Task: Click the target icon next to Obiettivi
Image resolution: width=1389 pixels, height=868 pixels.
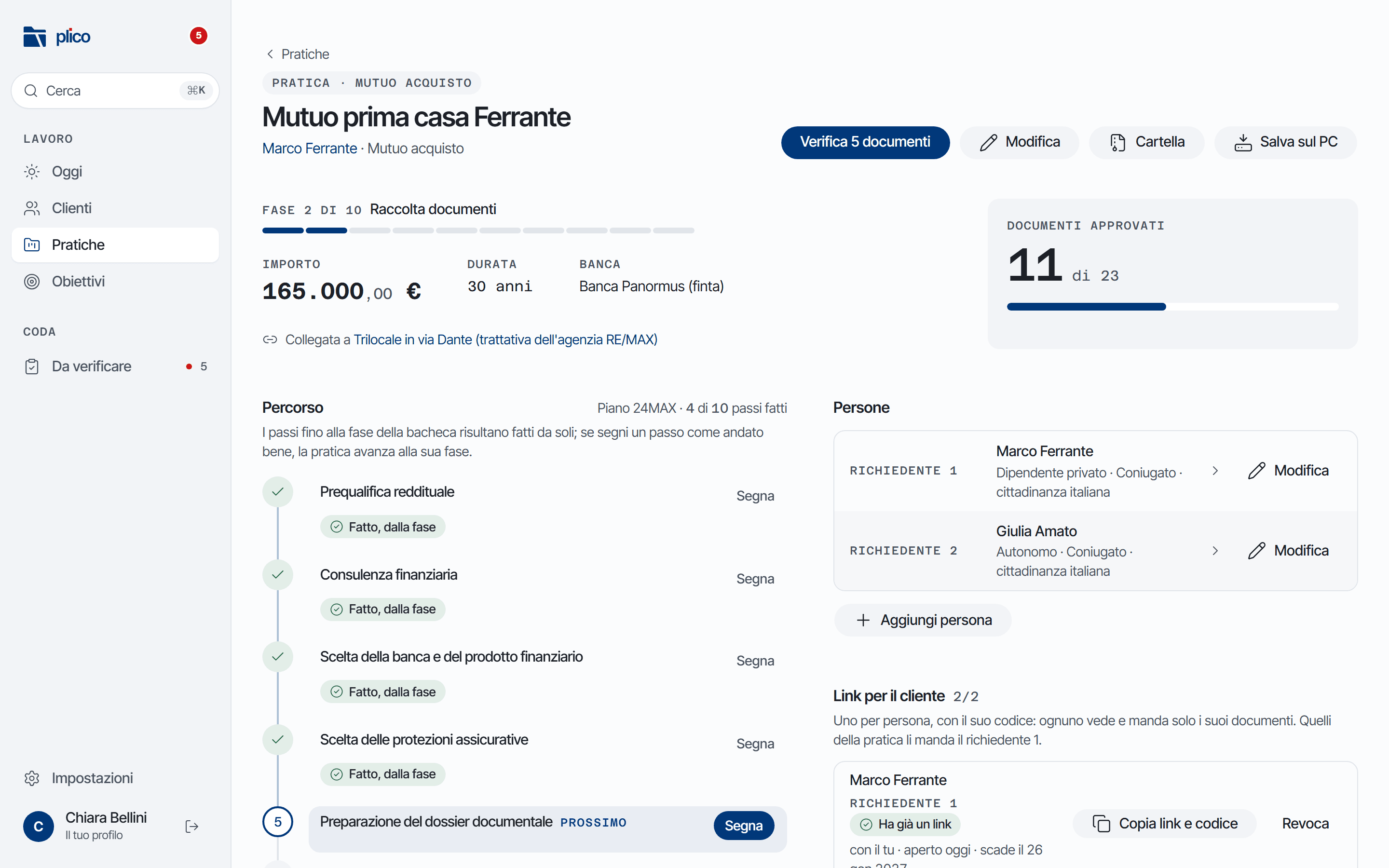Action: pos(32,282)
